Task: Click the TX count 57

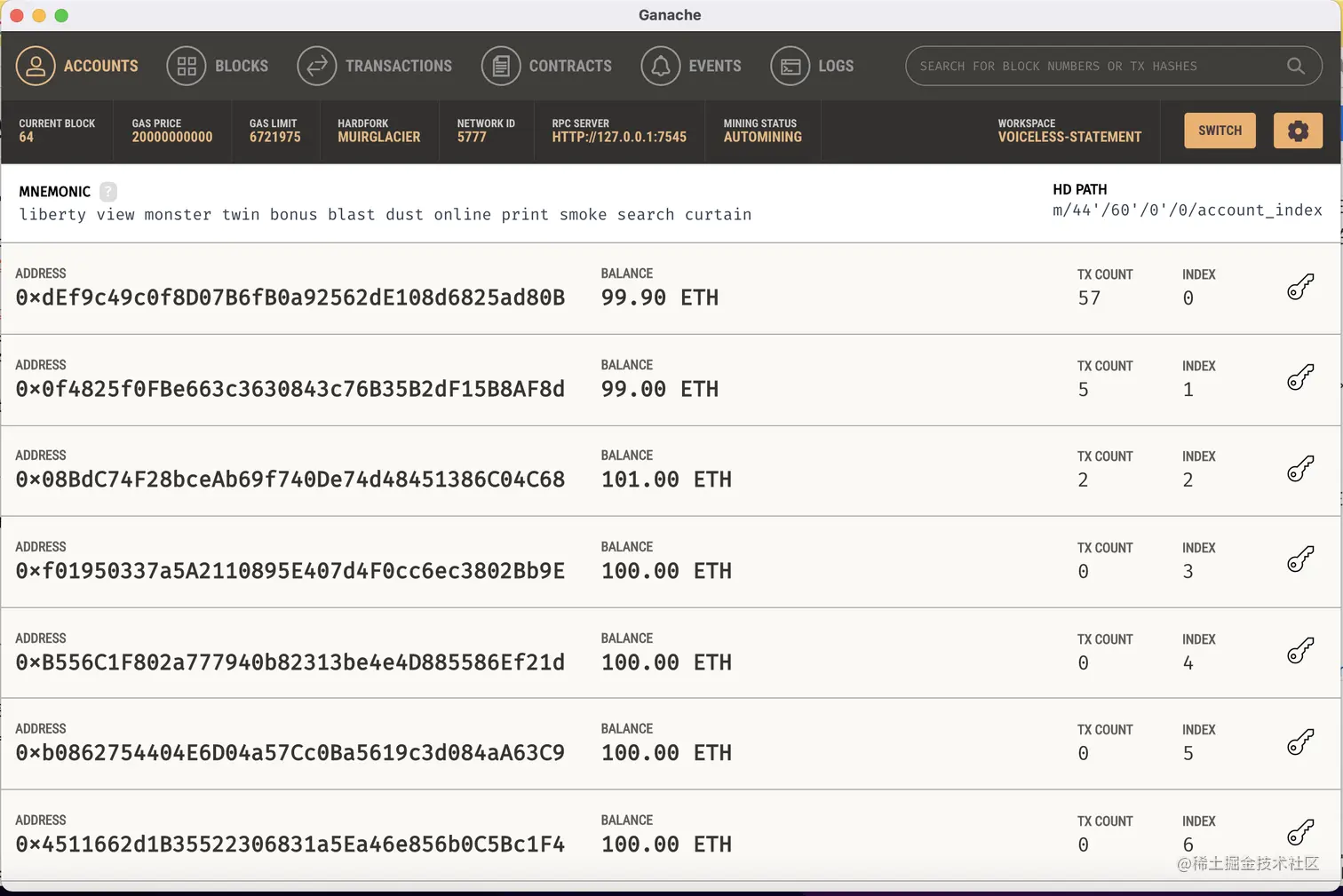Action: pyautogui.click(x=1089, y=298)
